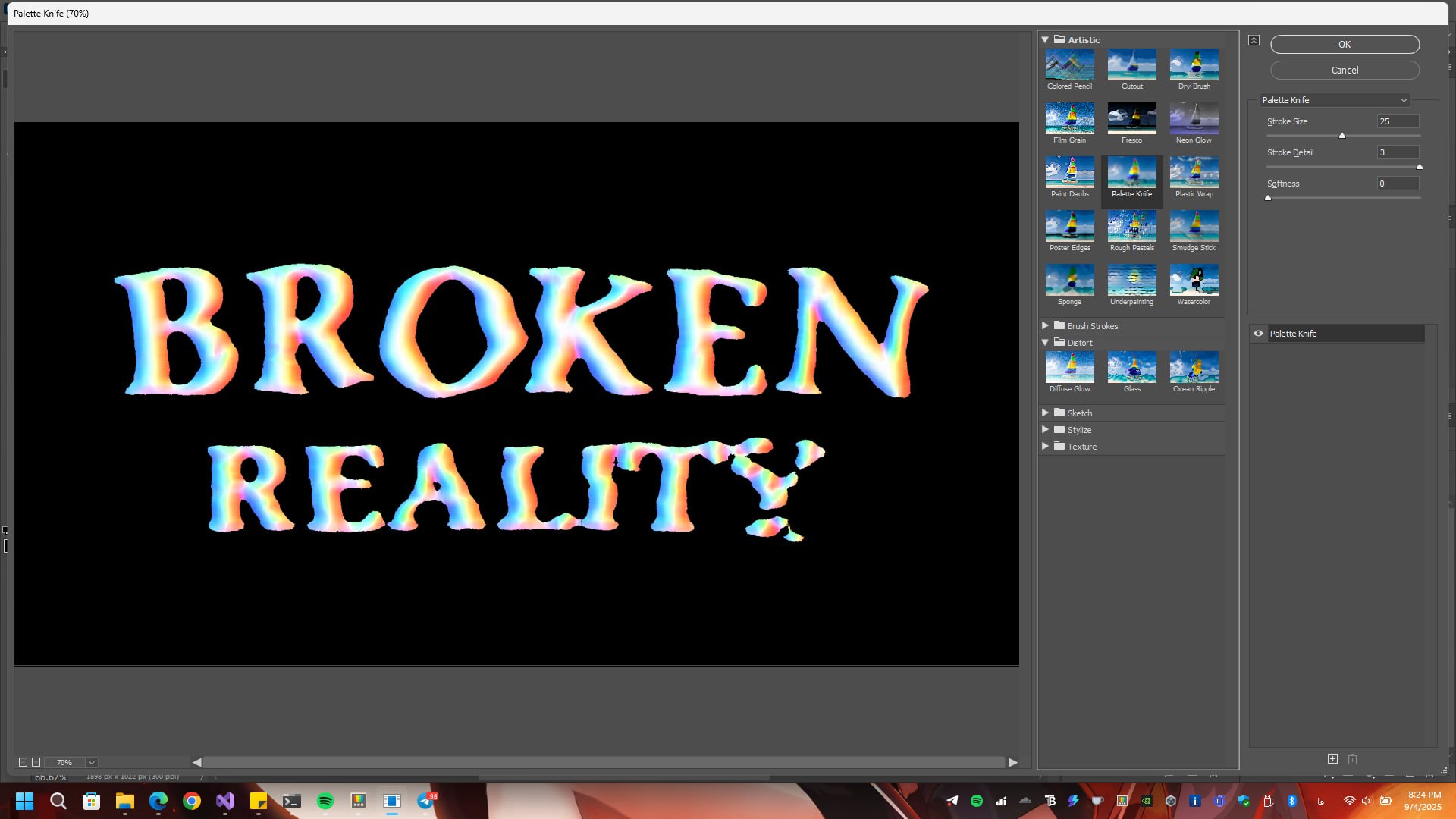The image size is (1456, 819).
Task: Click the zoom out minus button
Action: 23,762
